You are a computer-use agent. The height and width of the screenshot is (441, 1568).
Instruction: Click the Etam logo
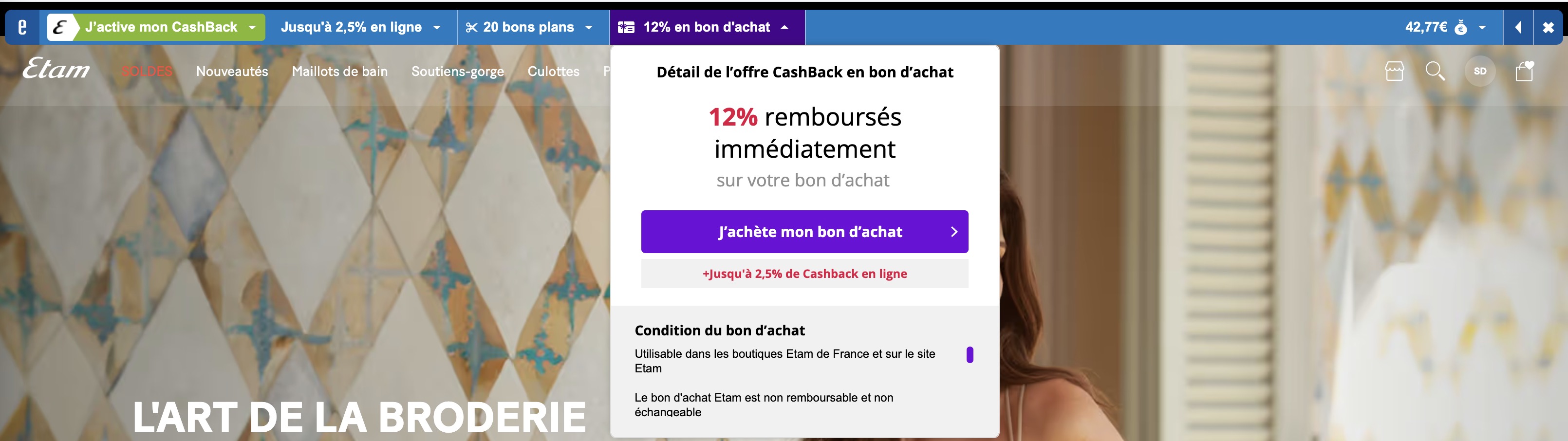[x=56, y=69]
